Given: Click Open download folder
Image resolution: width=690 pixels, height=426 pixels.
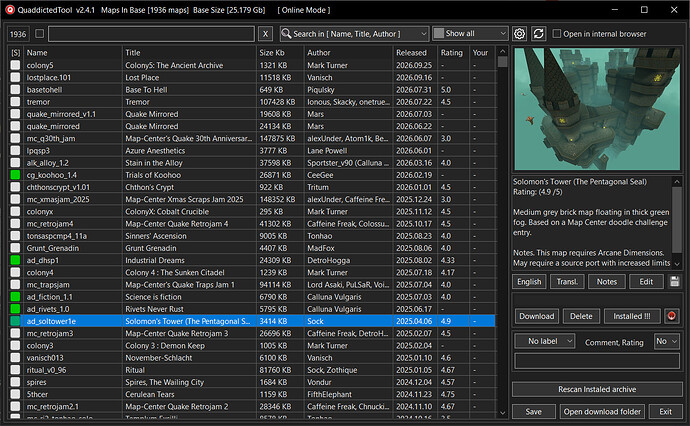Looking at the screenshot, I should pos(602,411).
